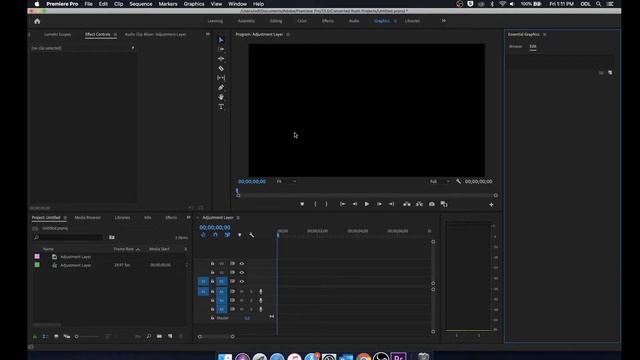Select the Type tool

point(221,107)
